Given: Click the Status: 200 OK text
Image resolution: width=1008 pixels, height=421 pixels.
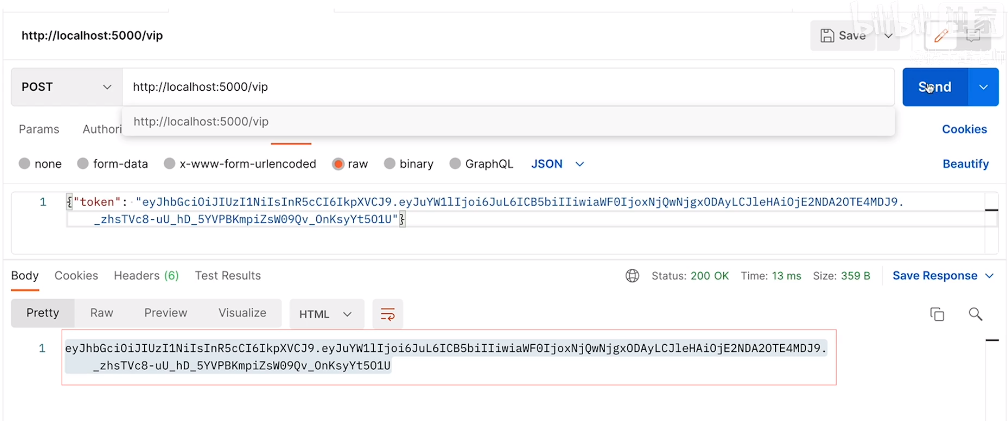Looking at the screenshot, I should pos(690,276).
